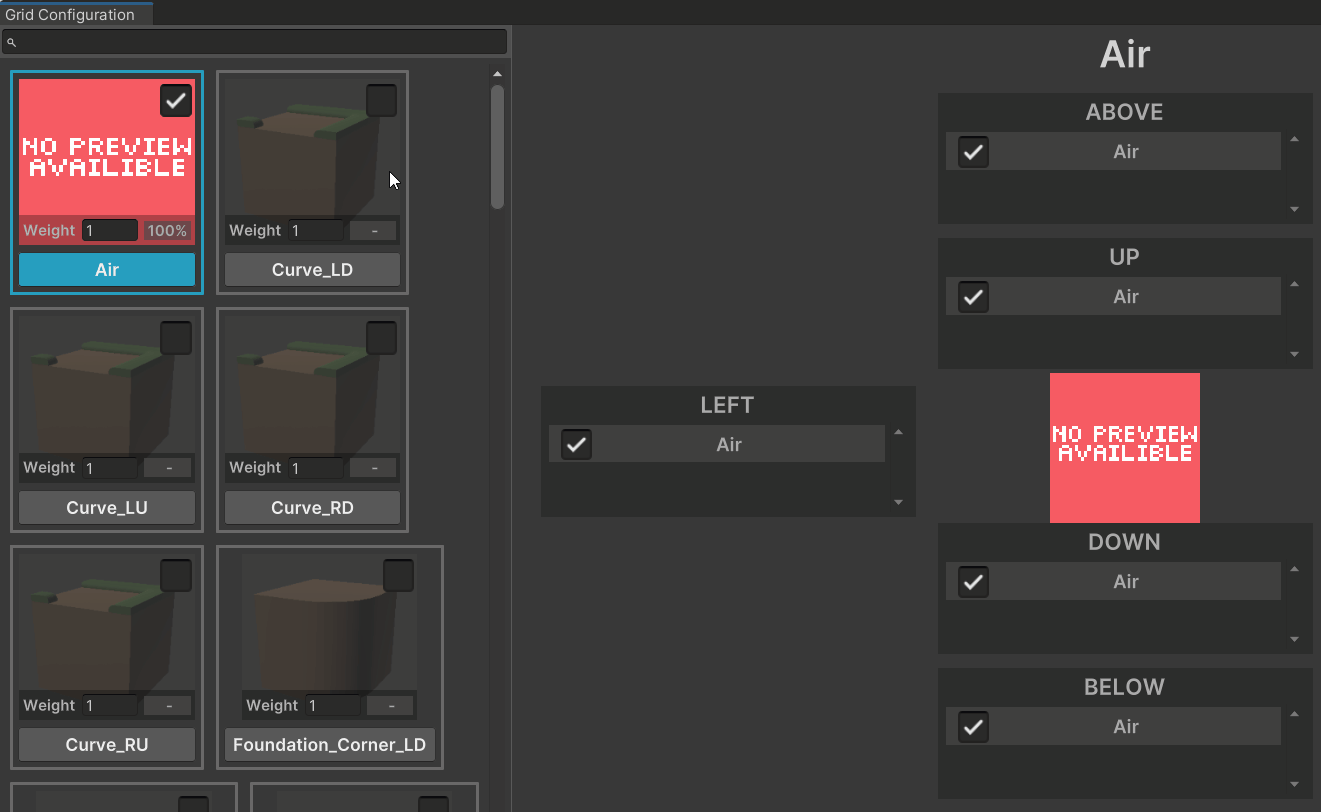This screenshot has height=812, width=1321.
Task: Click the BELOW section header
Action: 1124,687
